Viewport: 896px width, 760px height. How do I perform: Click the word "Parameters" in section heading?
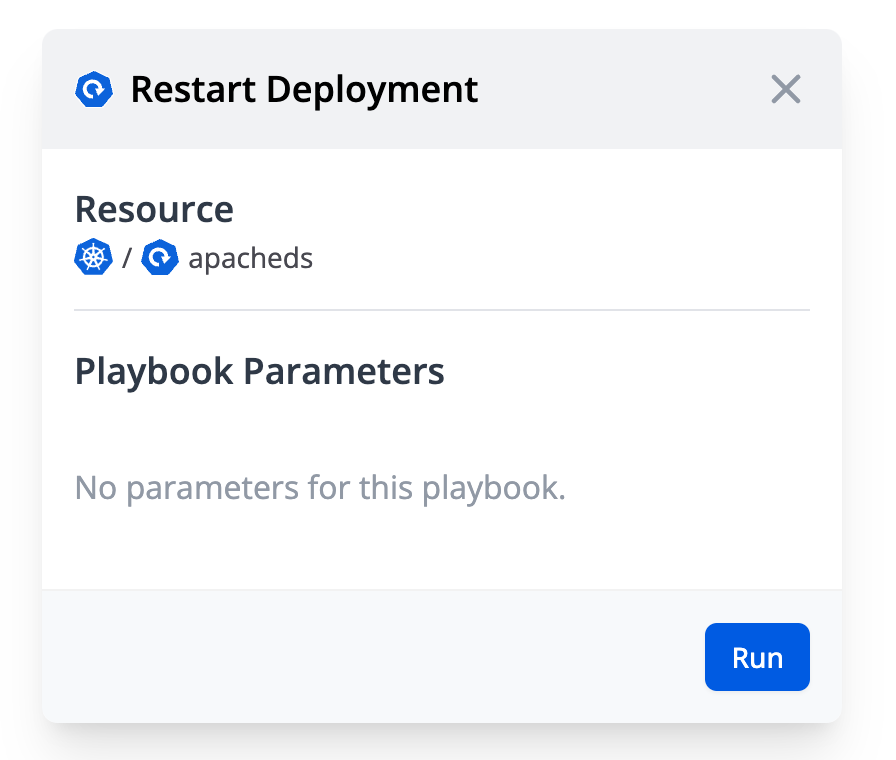[x=344, y=372]
